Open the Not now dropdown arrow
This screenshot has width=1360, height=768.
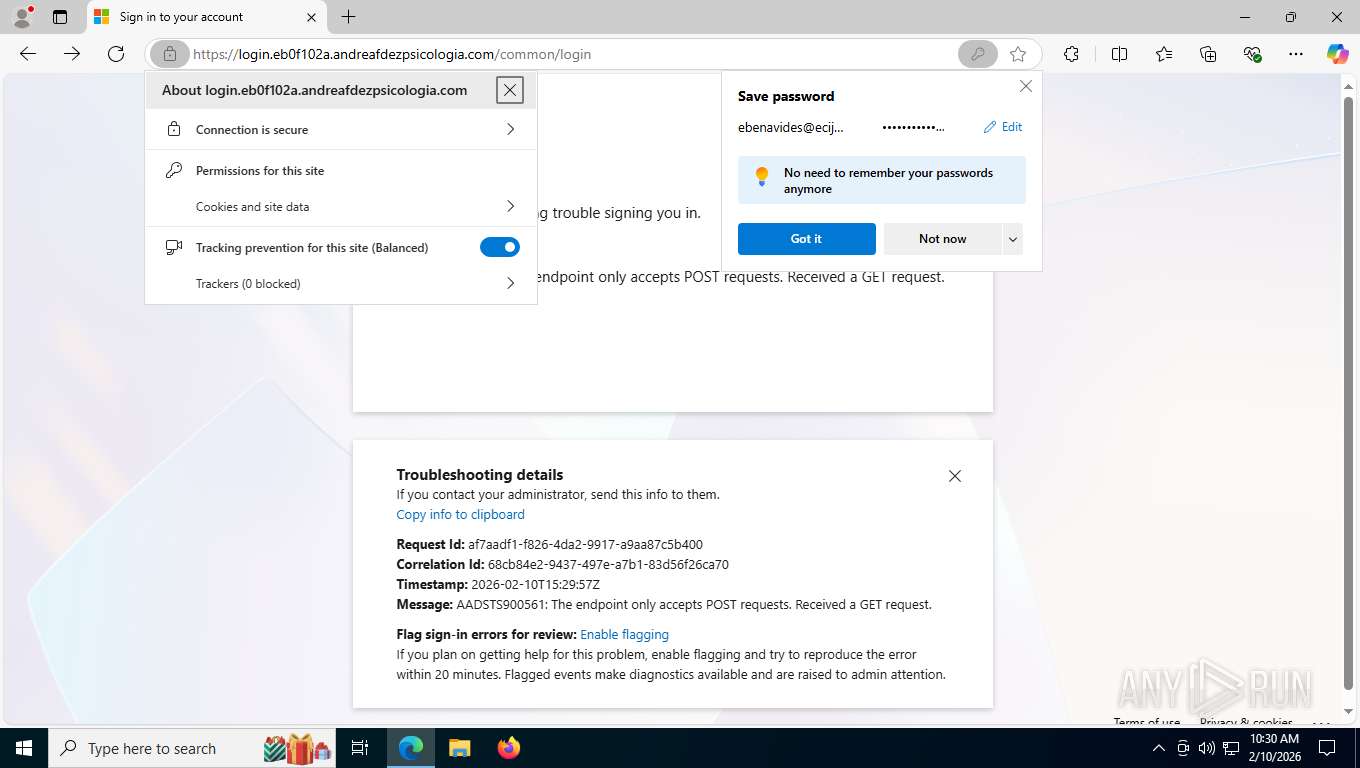click(1013, 239)
